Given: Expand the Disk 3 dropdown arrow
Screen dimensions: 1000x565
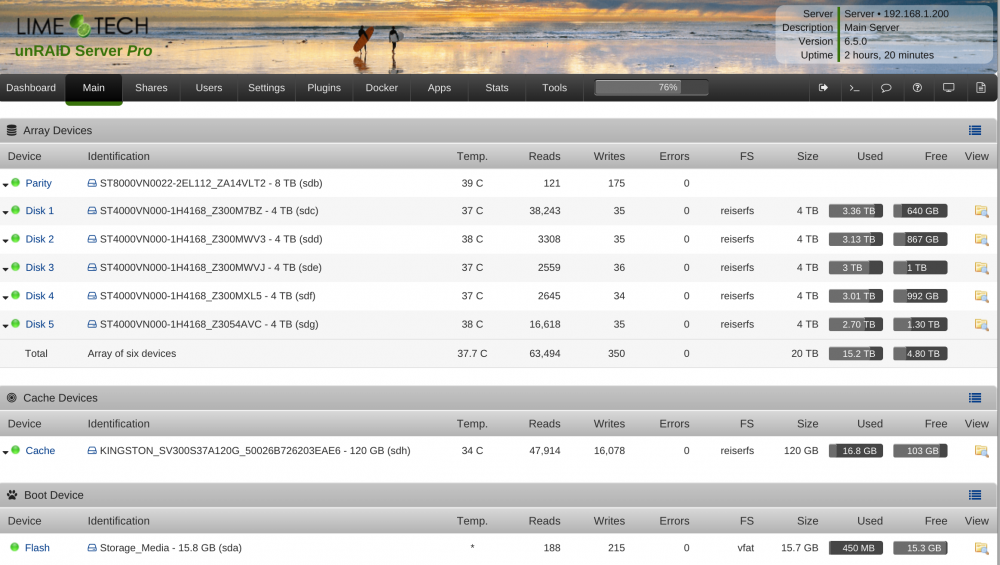Looking at the screenshot, I should click(6, 269).
